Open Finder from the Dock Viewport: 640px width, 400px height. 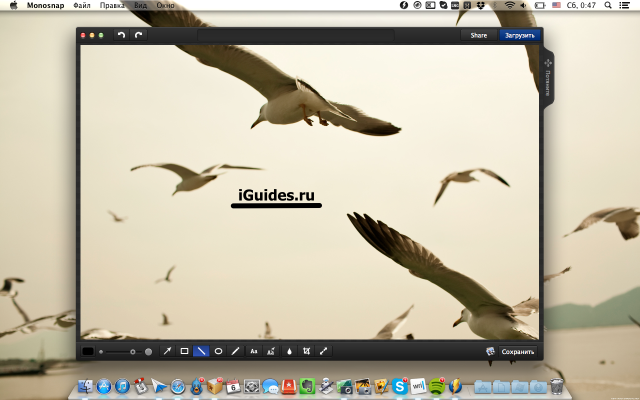(x=85, y=386)
